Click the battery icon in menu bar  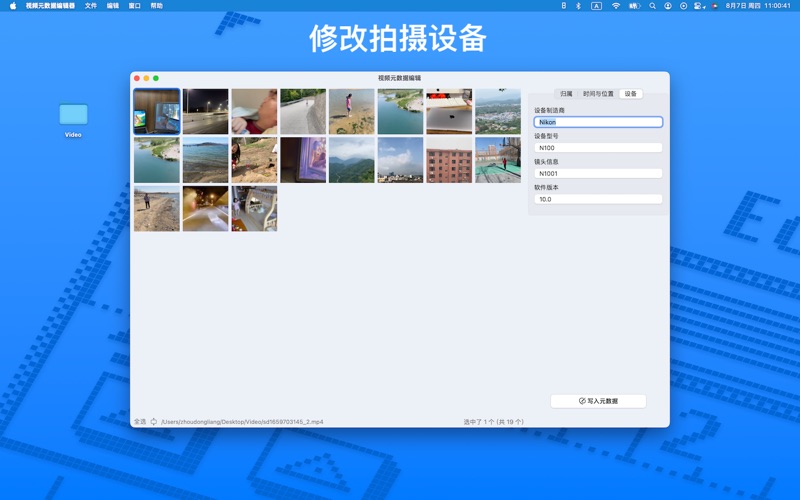click(634, 5)
